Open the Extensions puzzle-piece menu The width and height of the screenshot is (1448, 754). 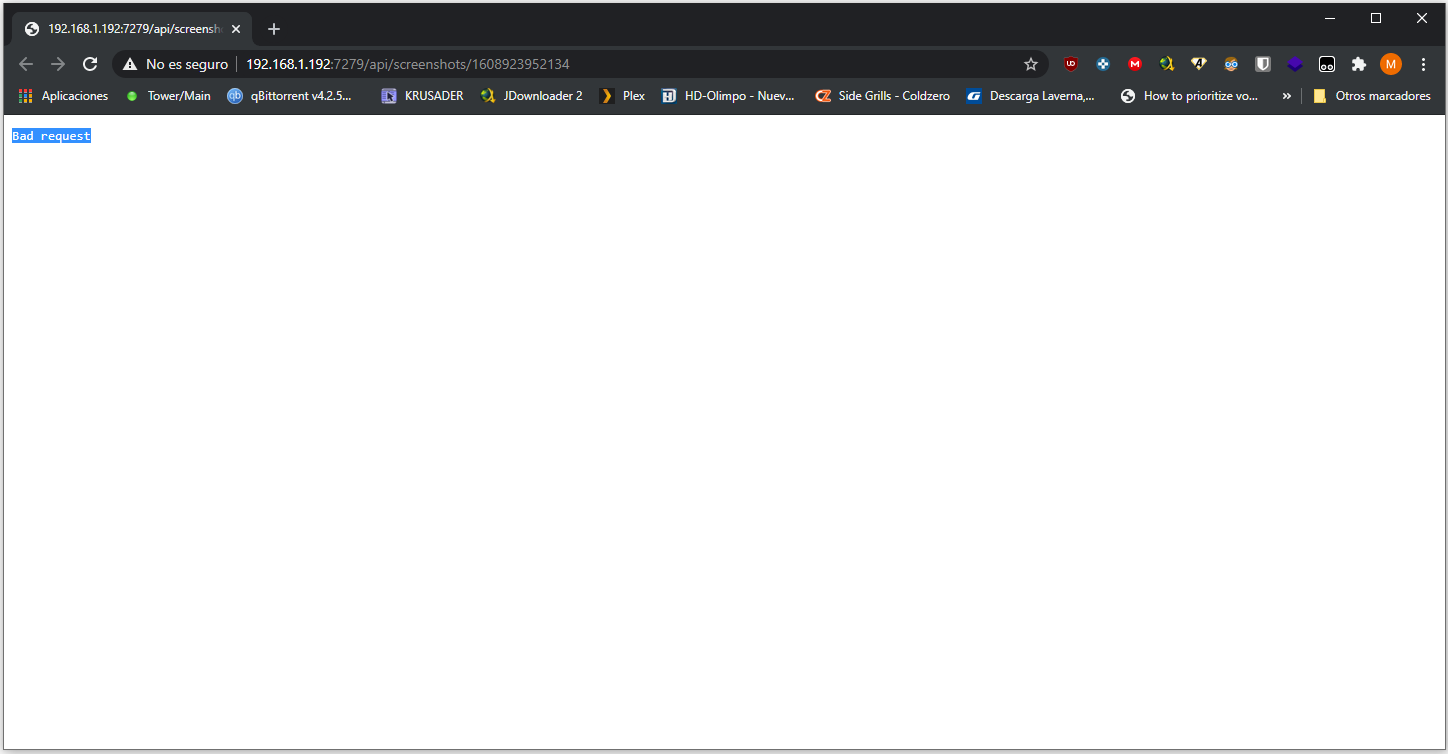[1358, 64]
